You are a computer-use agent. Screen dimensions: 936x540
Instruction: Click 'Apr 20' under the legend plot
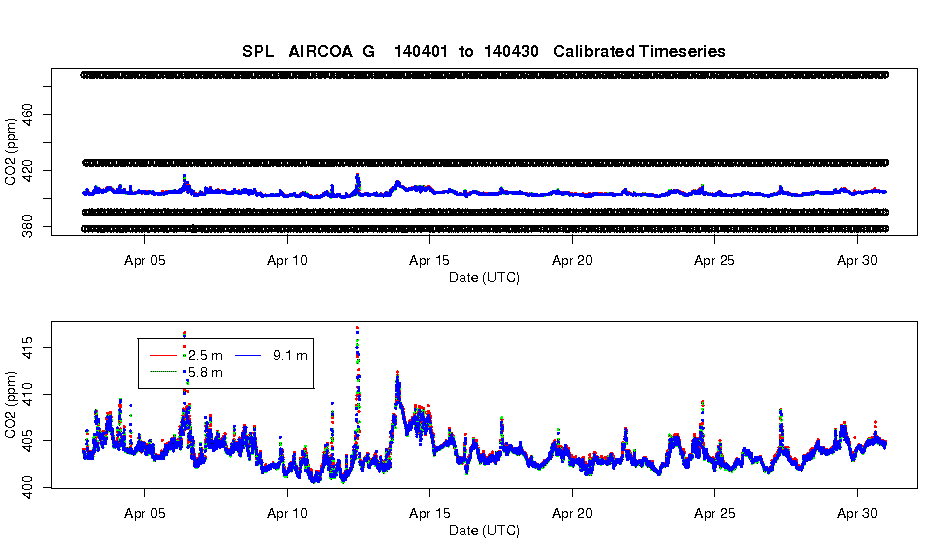pos(572,514)
